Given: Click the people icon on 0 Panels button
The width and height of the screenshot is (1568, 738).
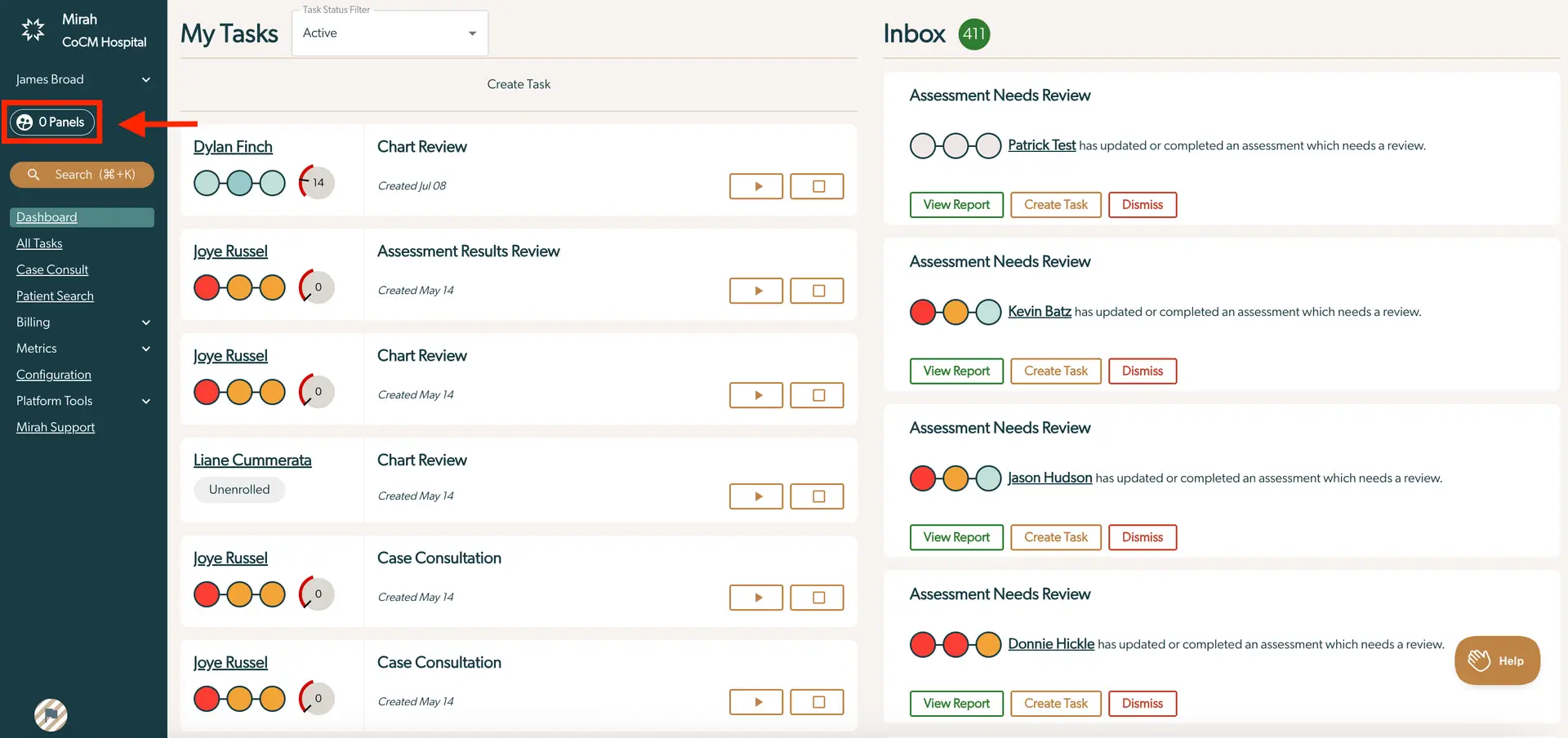Looking at the screenshot, I should (23, 122).
